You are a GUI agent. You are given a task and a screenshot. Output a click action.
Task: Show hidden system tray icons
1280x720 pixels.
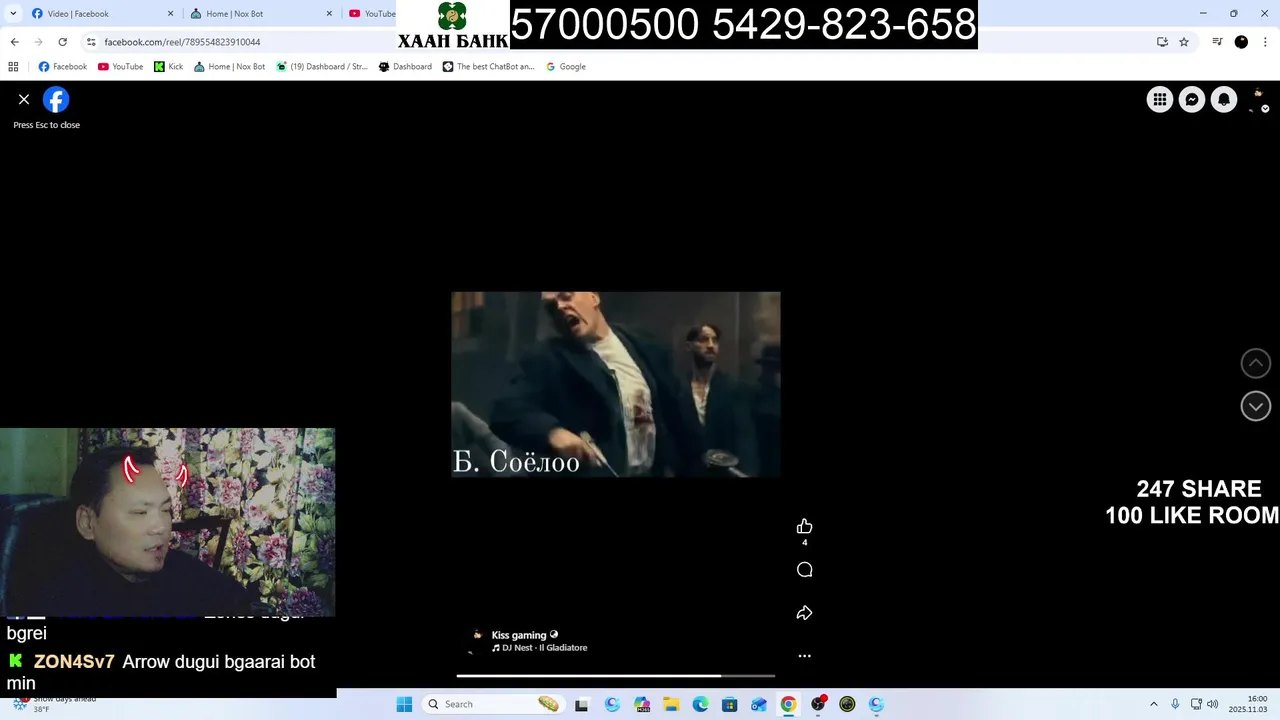coord(1153,704)
